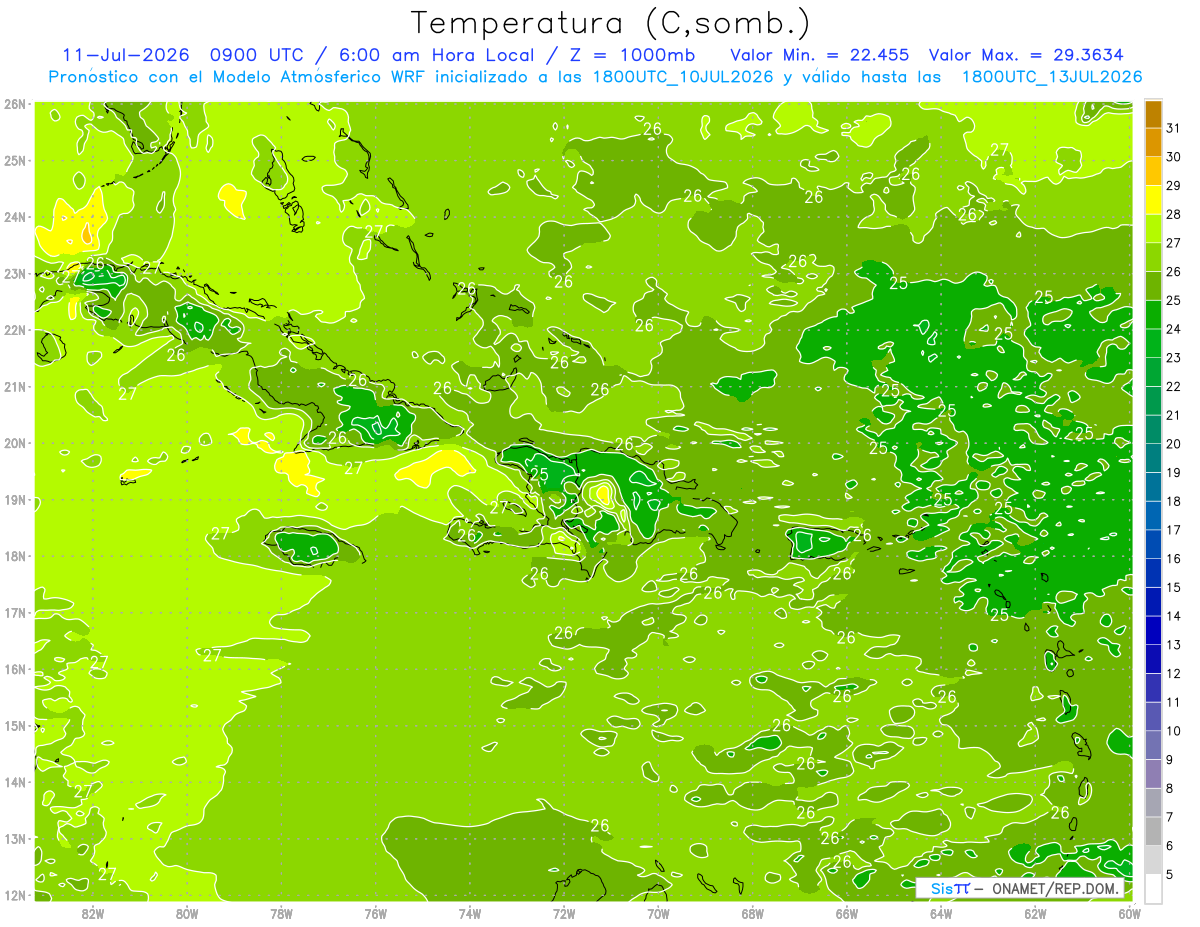1200x927 pixels.
Task: Click the "20N" latitude axis label
Action: [x=14, y=443]
